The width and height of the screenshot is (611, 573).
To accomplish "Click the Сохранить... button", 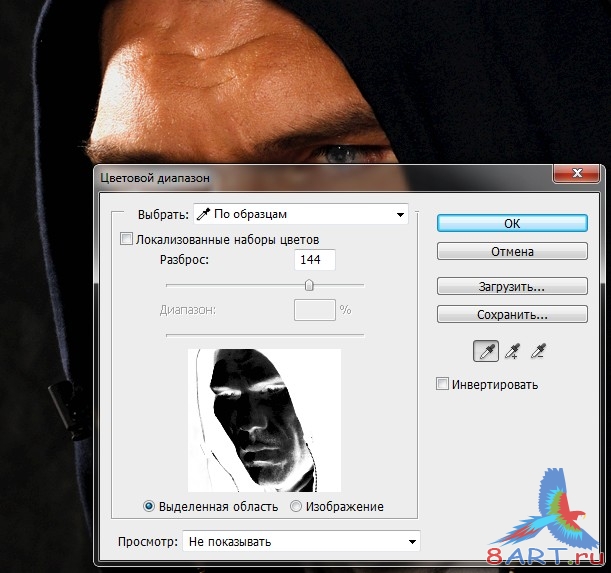I will click(512, 314).
